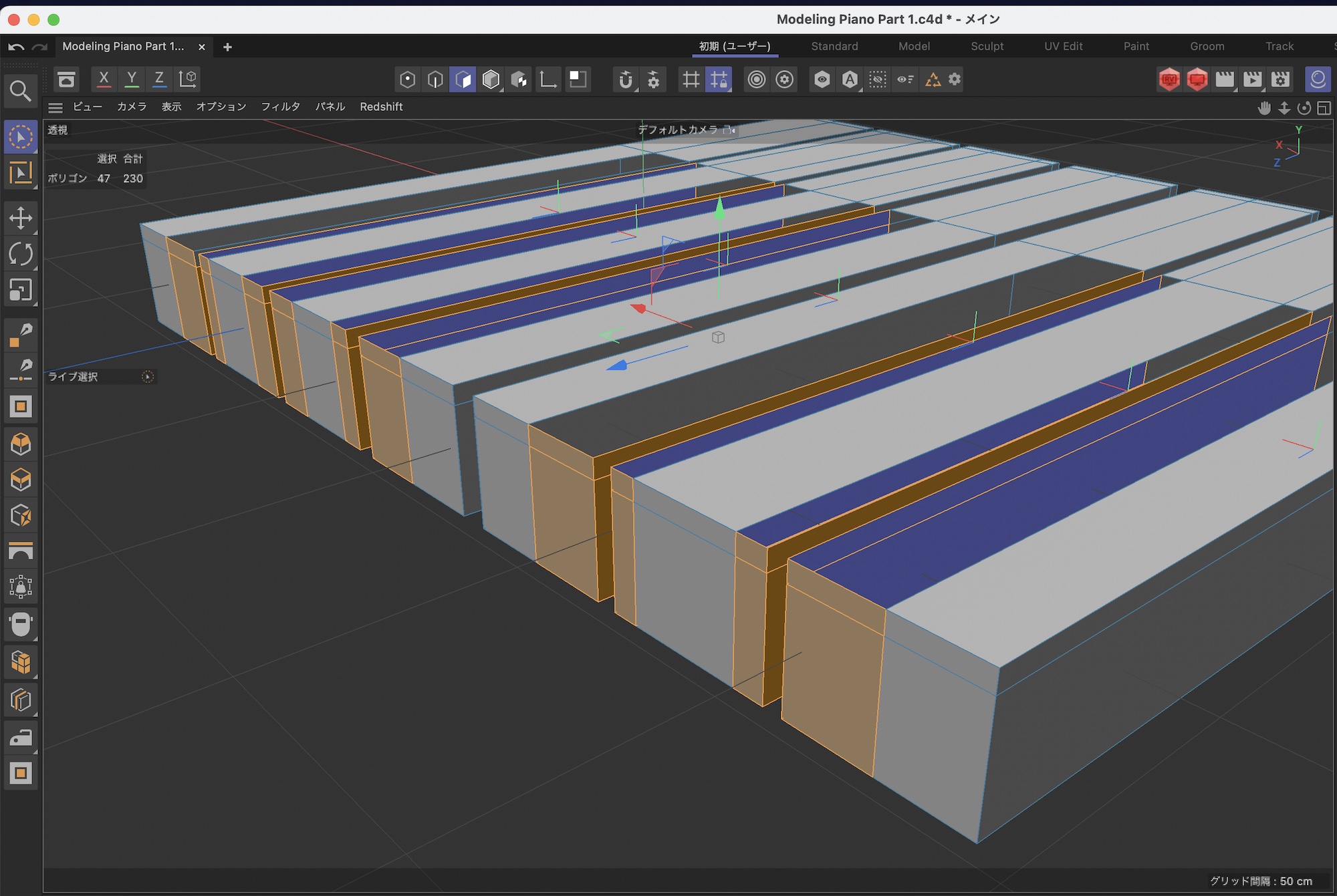Image resolution: width=1337 pixels, height=896 pixels.
Task: Activate the Model mode cube icon
Action: pos(491,80)
